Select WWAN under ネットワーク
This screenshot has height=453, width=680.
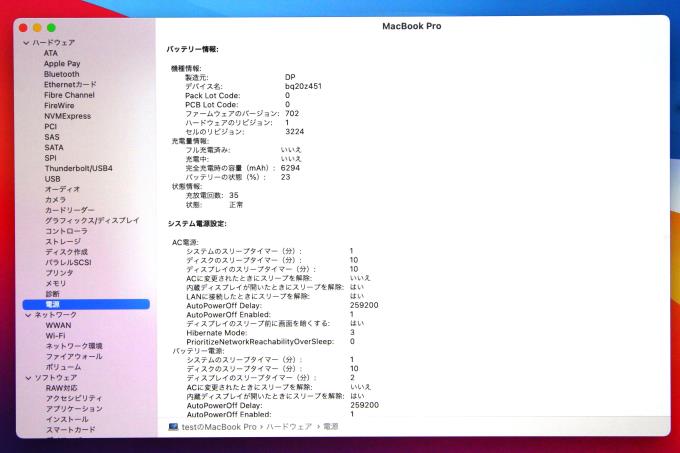pos(59,325)
